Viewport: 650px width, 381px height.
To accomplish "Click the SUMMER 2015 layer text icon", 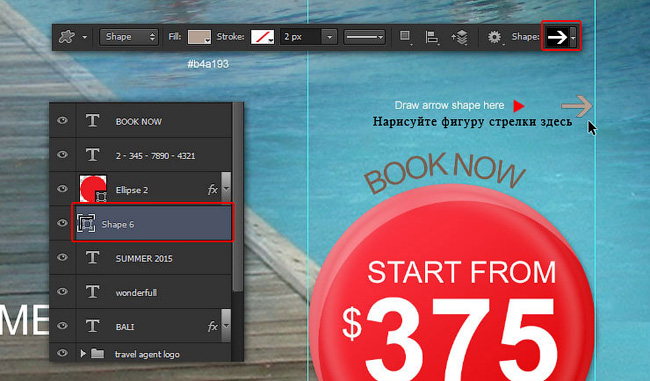I will [92, 257].
